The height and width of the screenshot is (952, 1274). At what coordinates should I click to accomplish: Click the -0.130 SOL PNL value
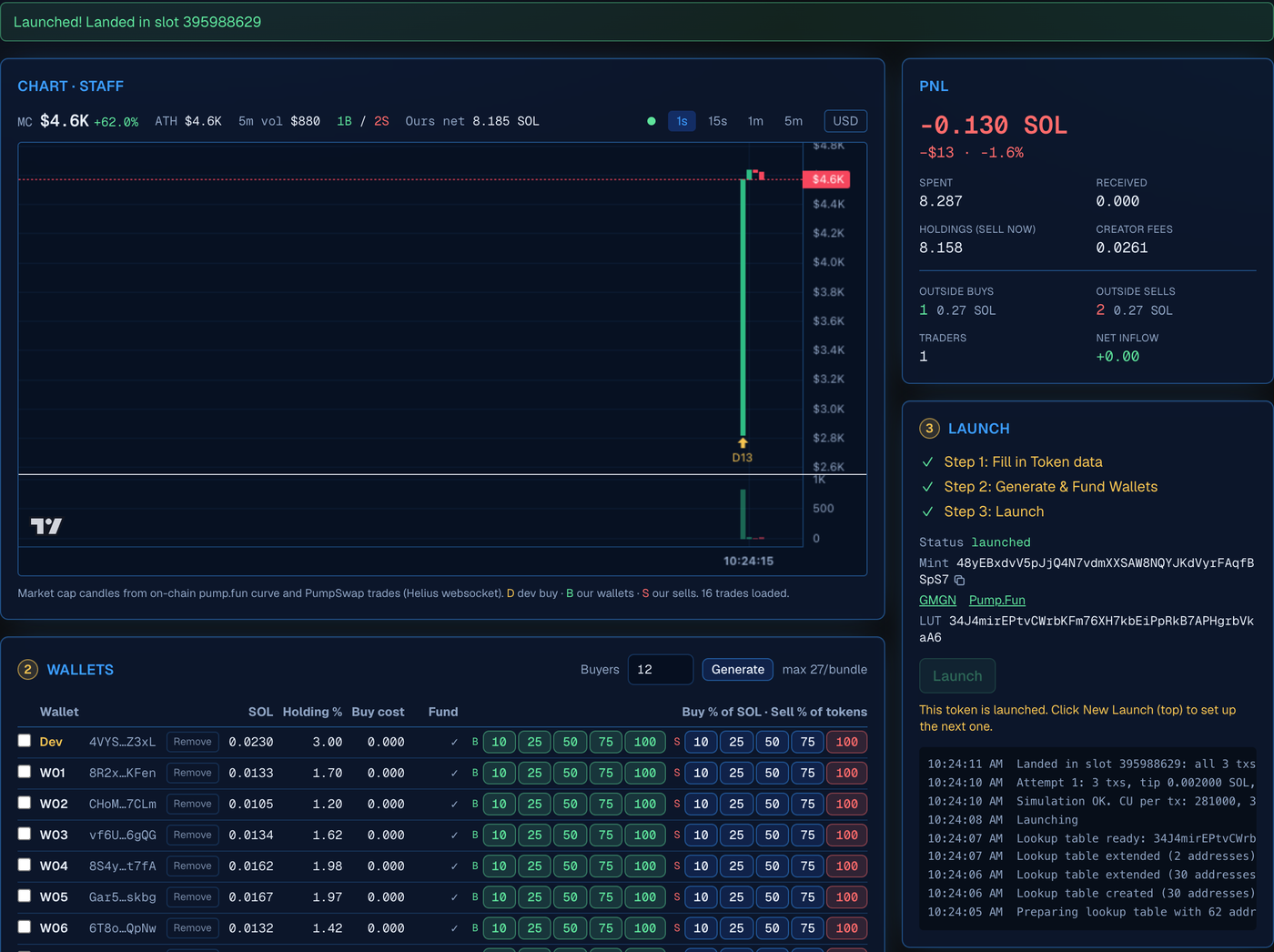click(x=993, y=125)
